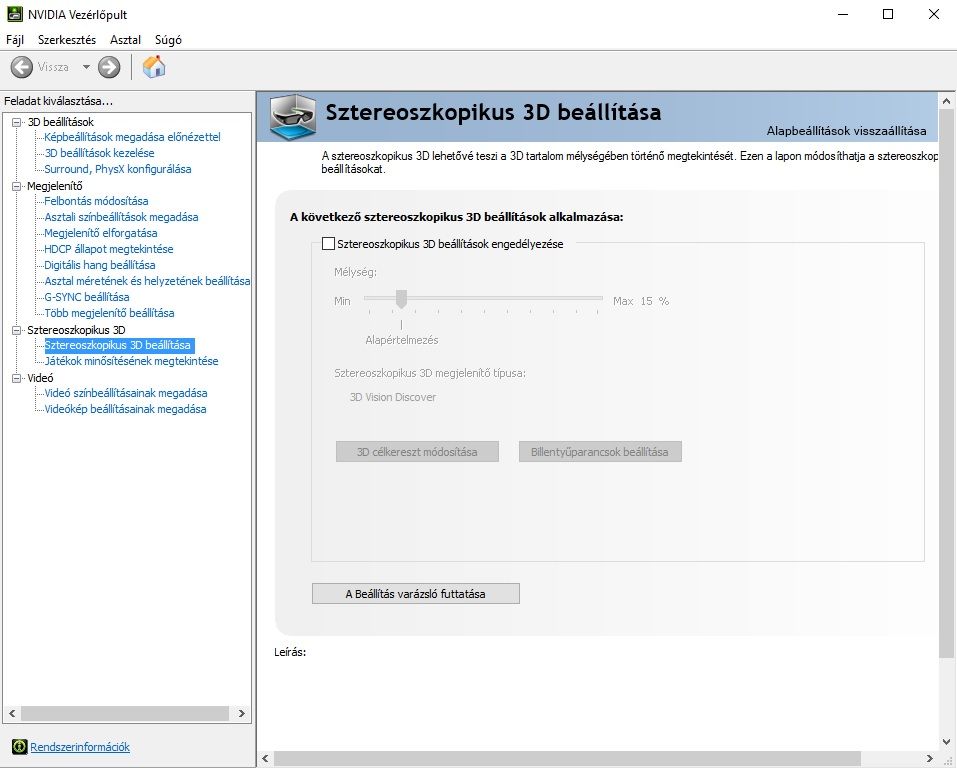Select Felbontás módosítása
The image size is (957, 768).
(96, 201)
